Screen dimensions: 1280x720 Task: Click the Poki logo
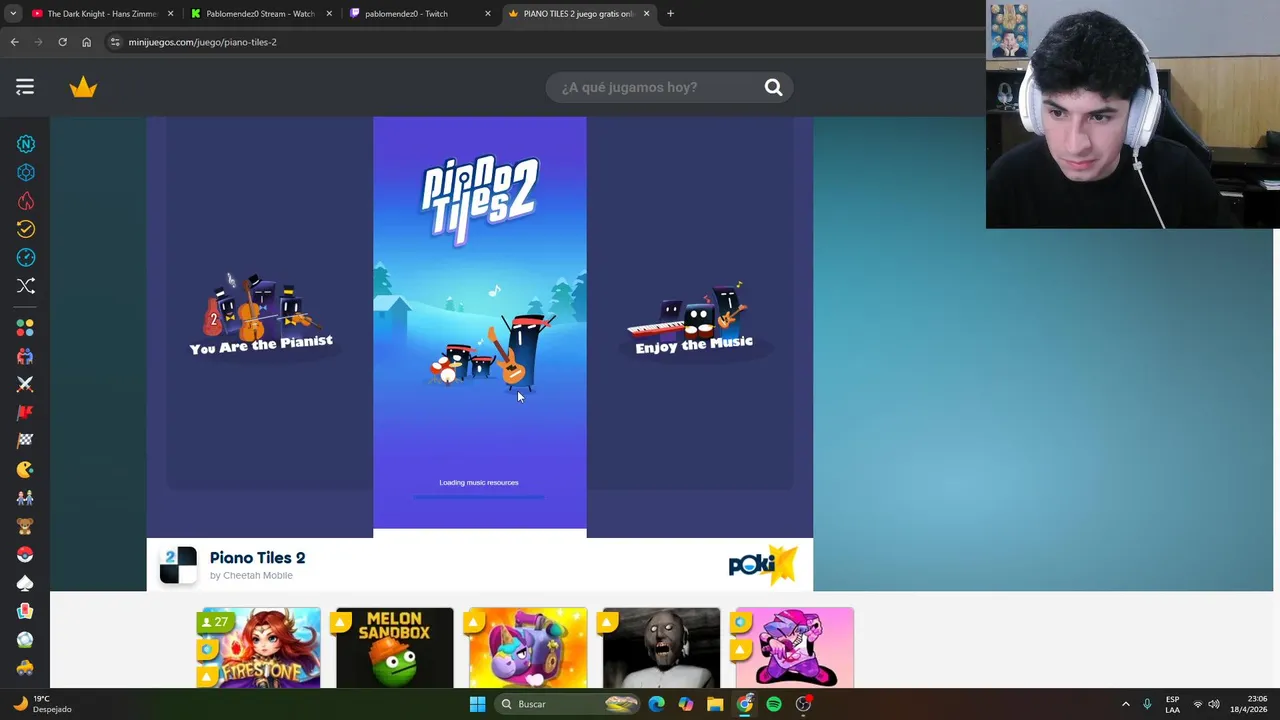(763, 565)
